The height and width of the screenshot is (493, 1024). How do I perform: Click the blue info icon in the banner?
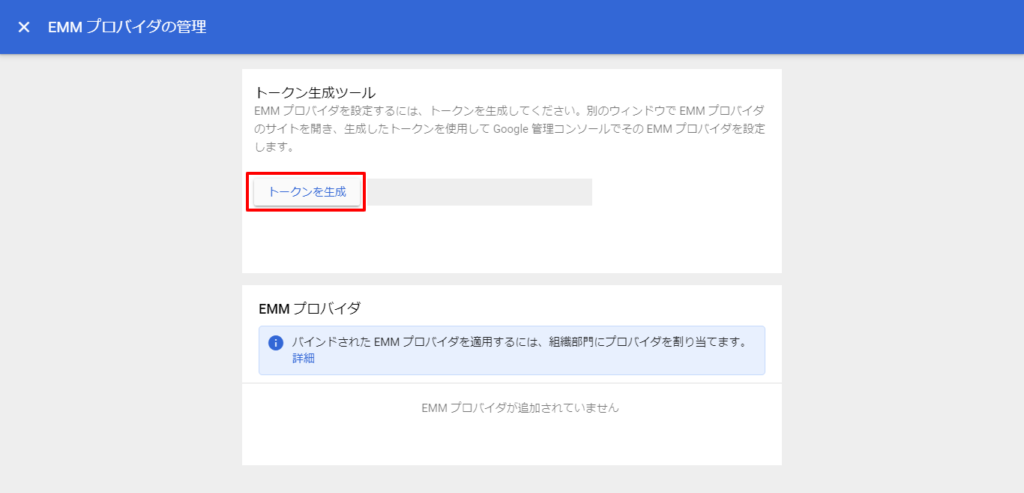coord(275,342)
